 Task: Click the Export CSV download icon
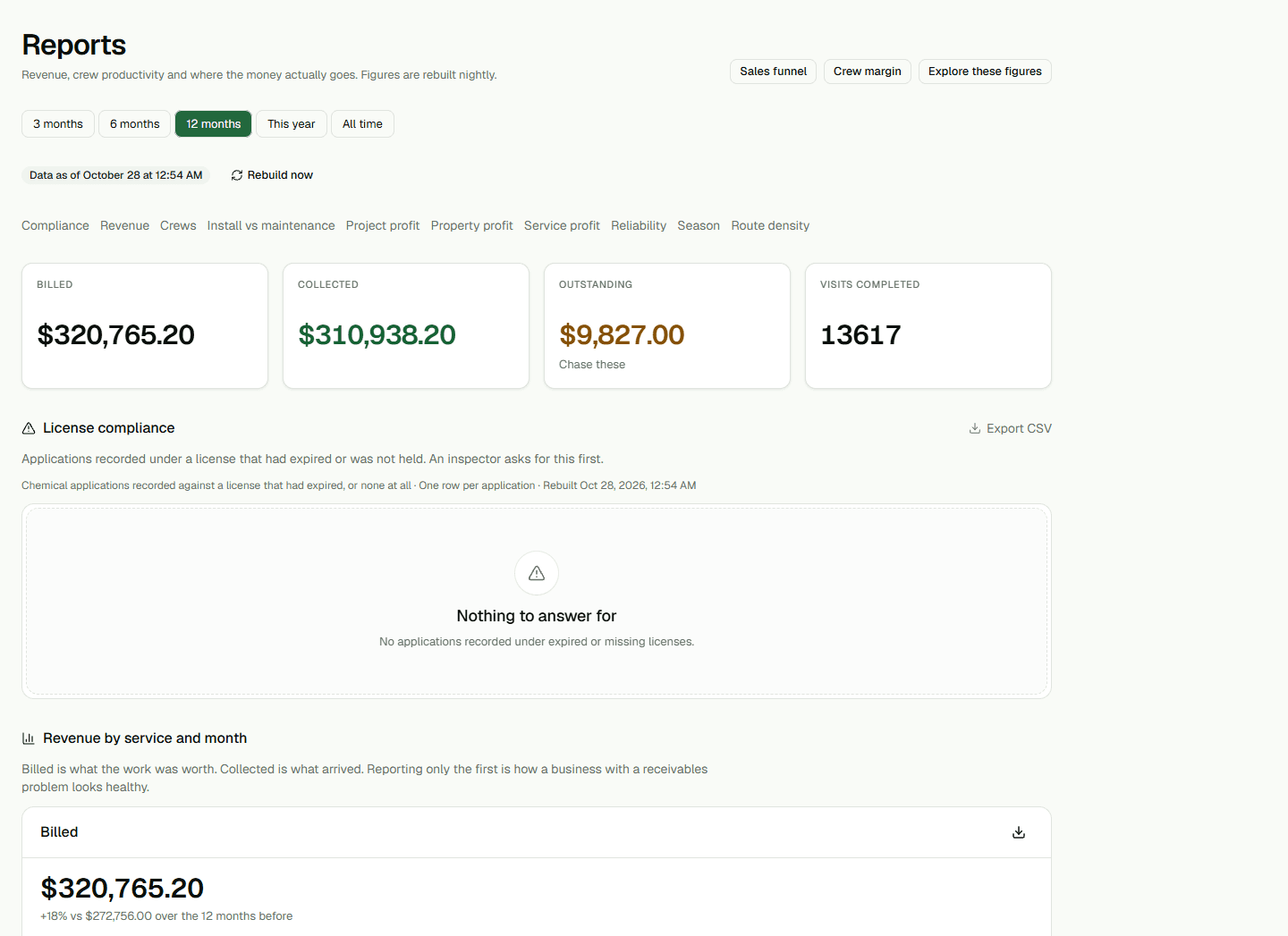tap(975, 429)
